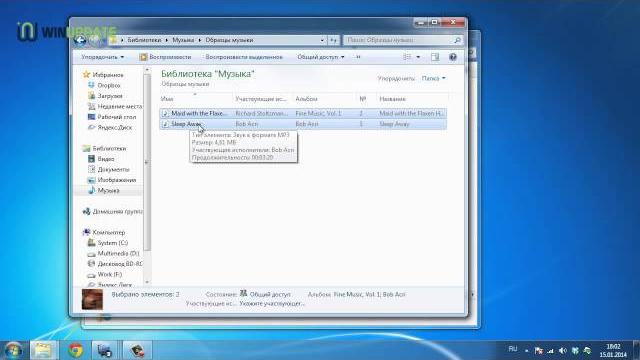Click the Воспроизвести toolbar button
The image size is (640, 360).
coord(165,57)
